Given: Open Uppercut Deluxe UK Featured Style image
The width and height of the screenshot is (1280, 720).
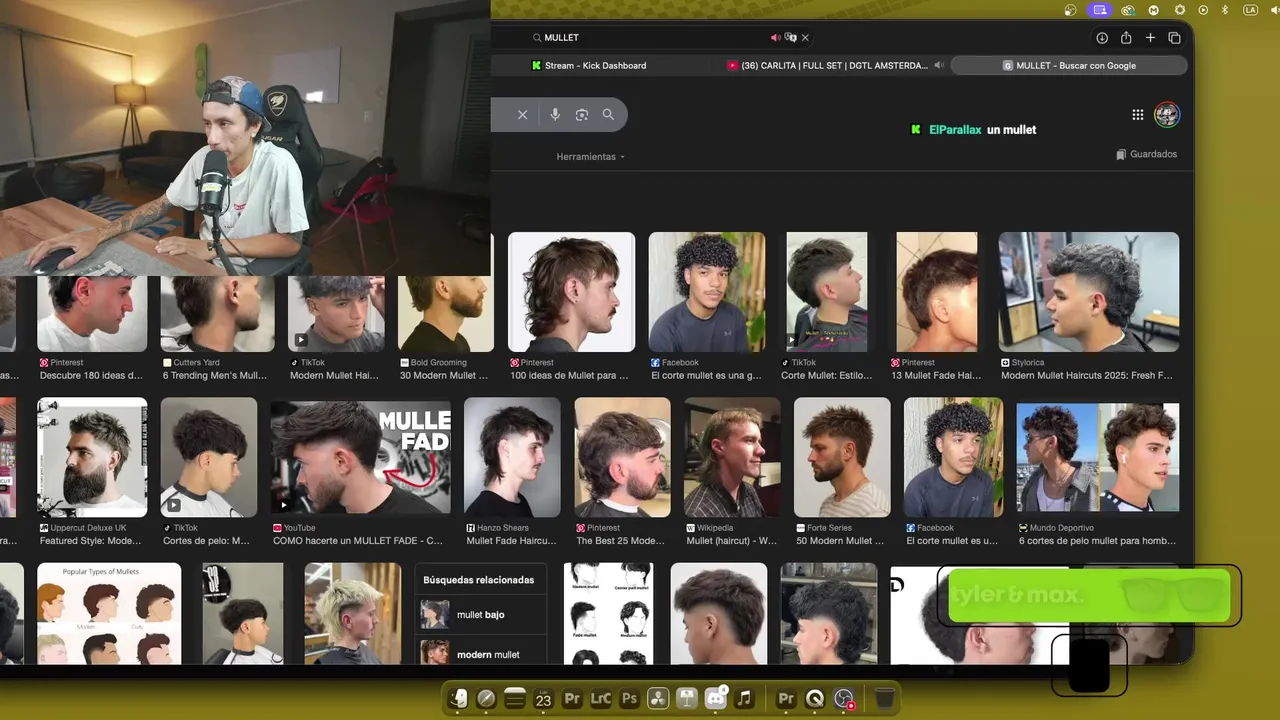Looking at the screenshot, I should tap(92, 457).
